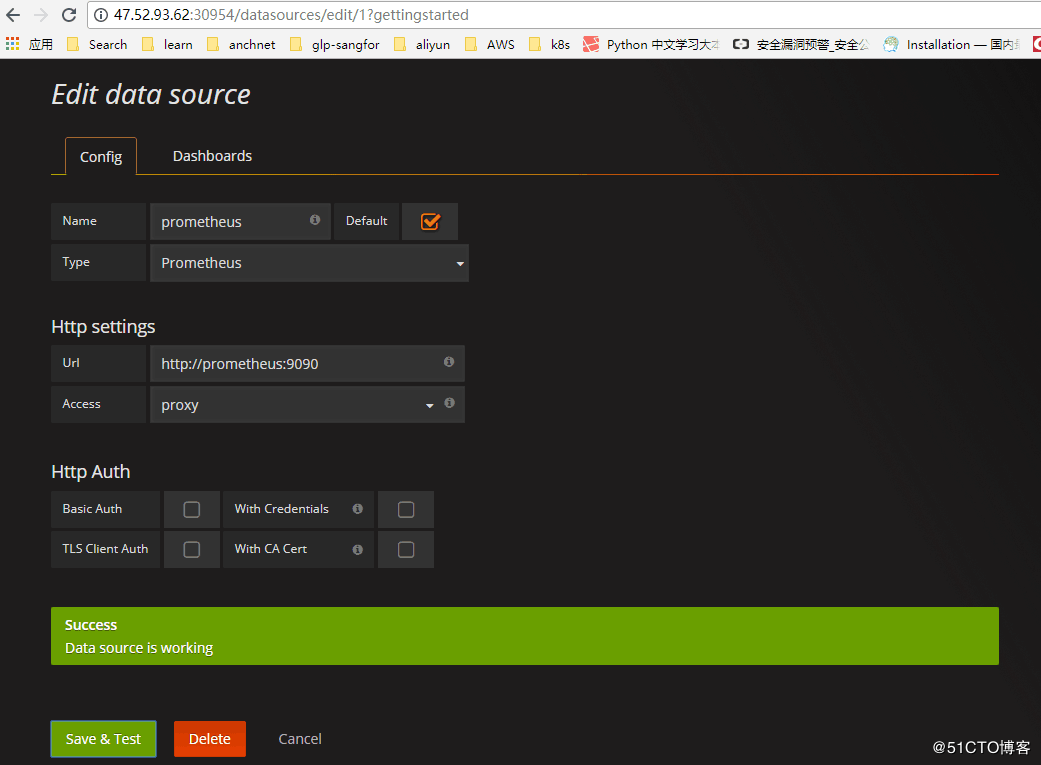Click the browser back arrow
Screen dimensions: 1041x765
(x=13, y=15)
